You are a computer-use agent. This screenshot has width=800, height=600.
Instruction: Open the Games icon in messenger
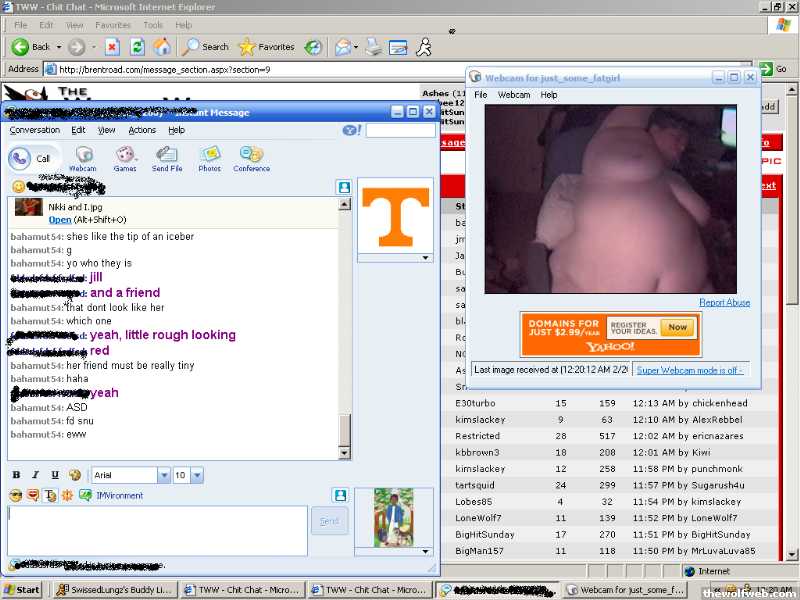(x=125, y=157)
